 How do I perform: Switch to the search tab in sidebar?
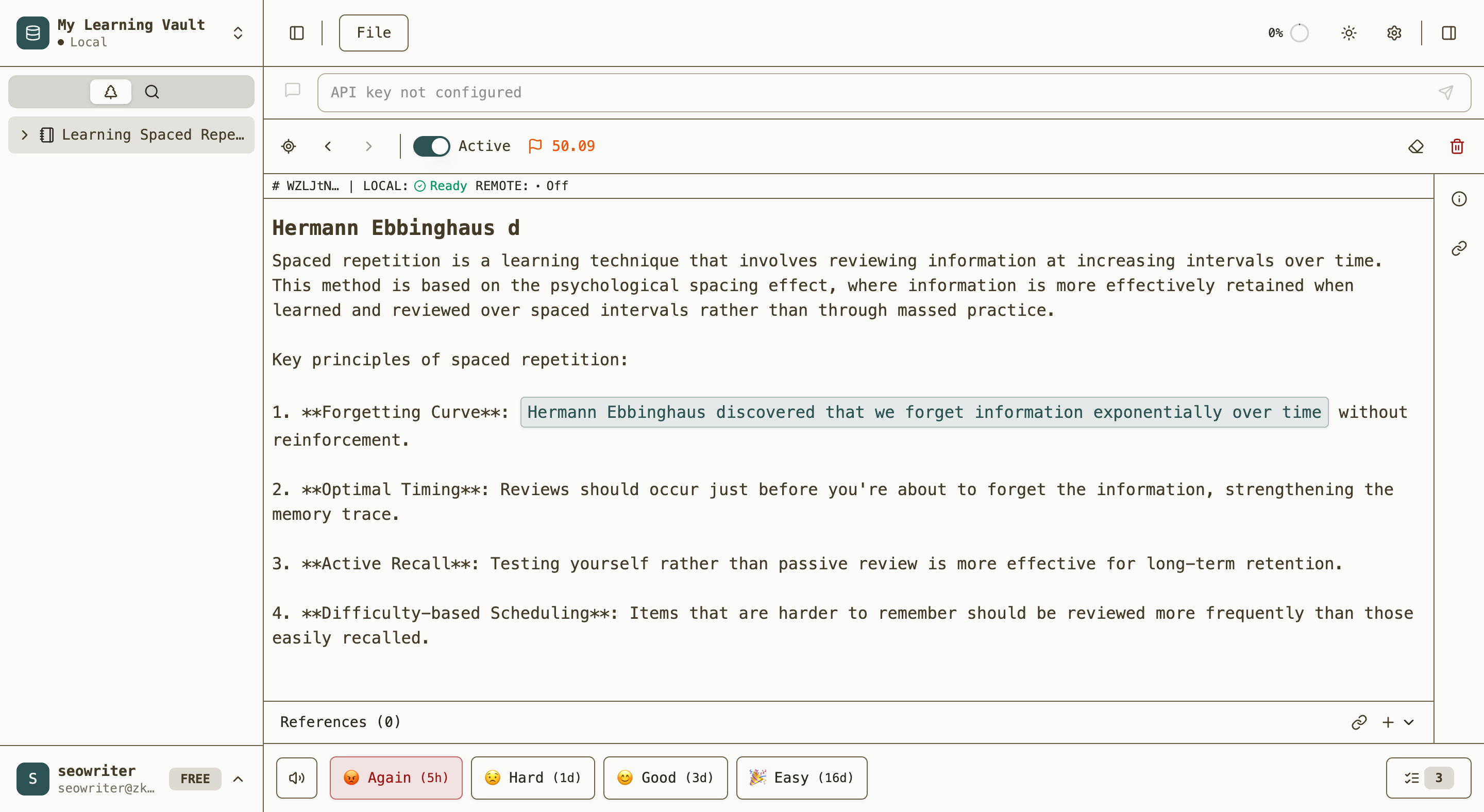[x=152, y=92]
